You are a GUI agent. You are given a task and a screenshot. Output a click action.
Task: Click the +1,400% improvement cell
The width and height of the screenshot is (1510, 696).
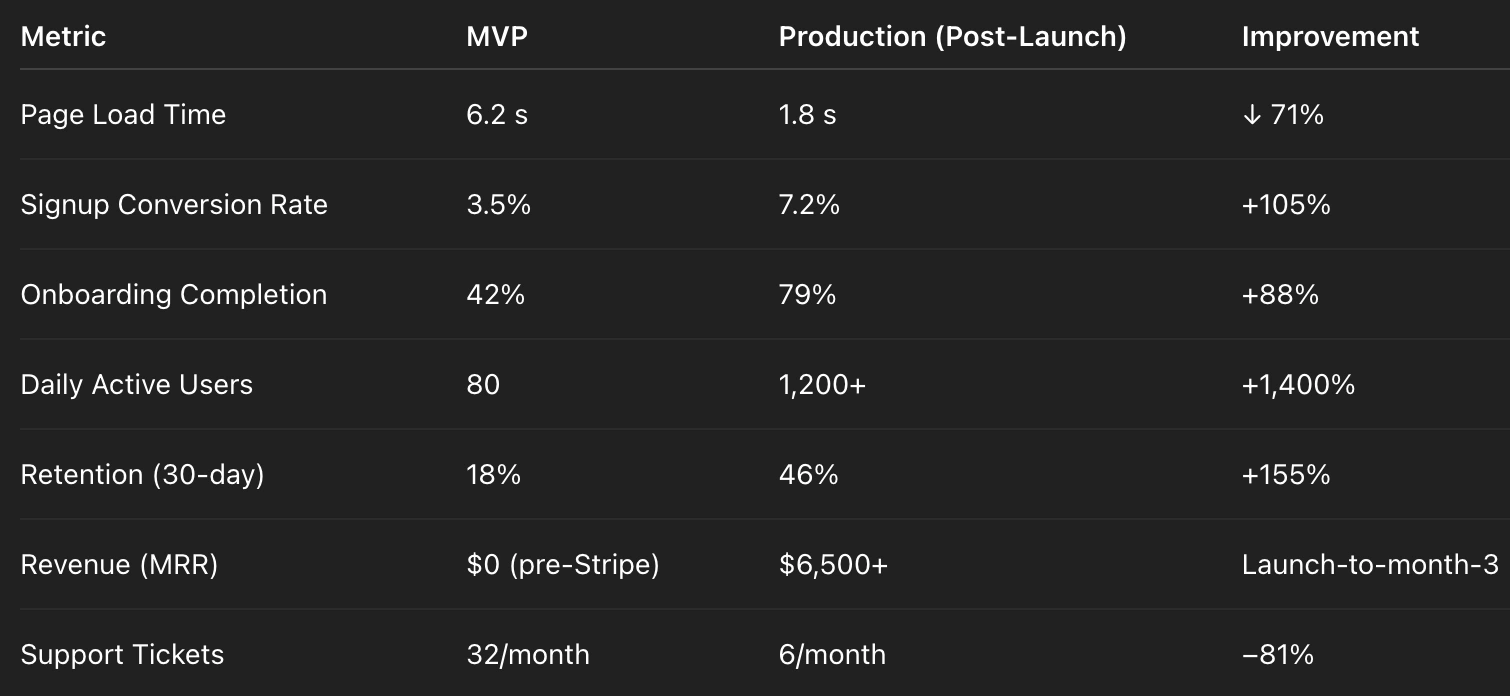pyautogui.click(x=1298, y=385)
